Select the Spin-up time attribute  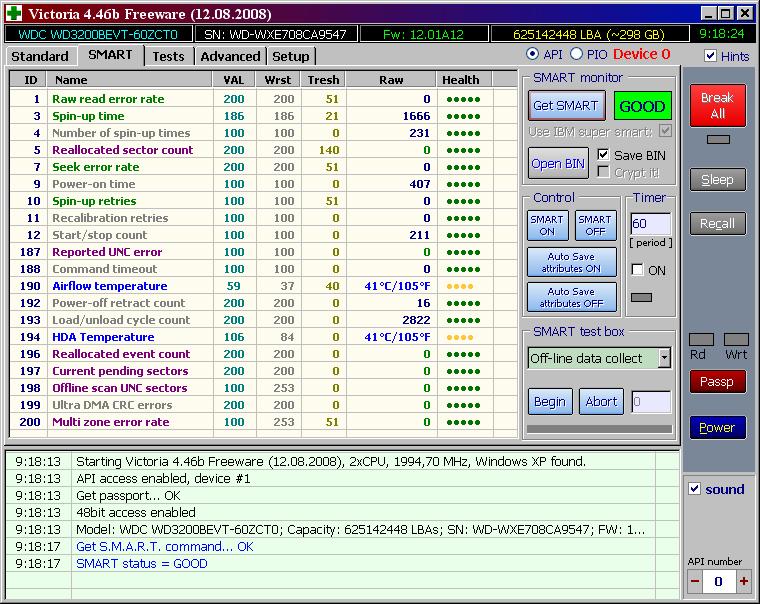click(x=263, y=116)
